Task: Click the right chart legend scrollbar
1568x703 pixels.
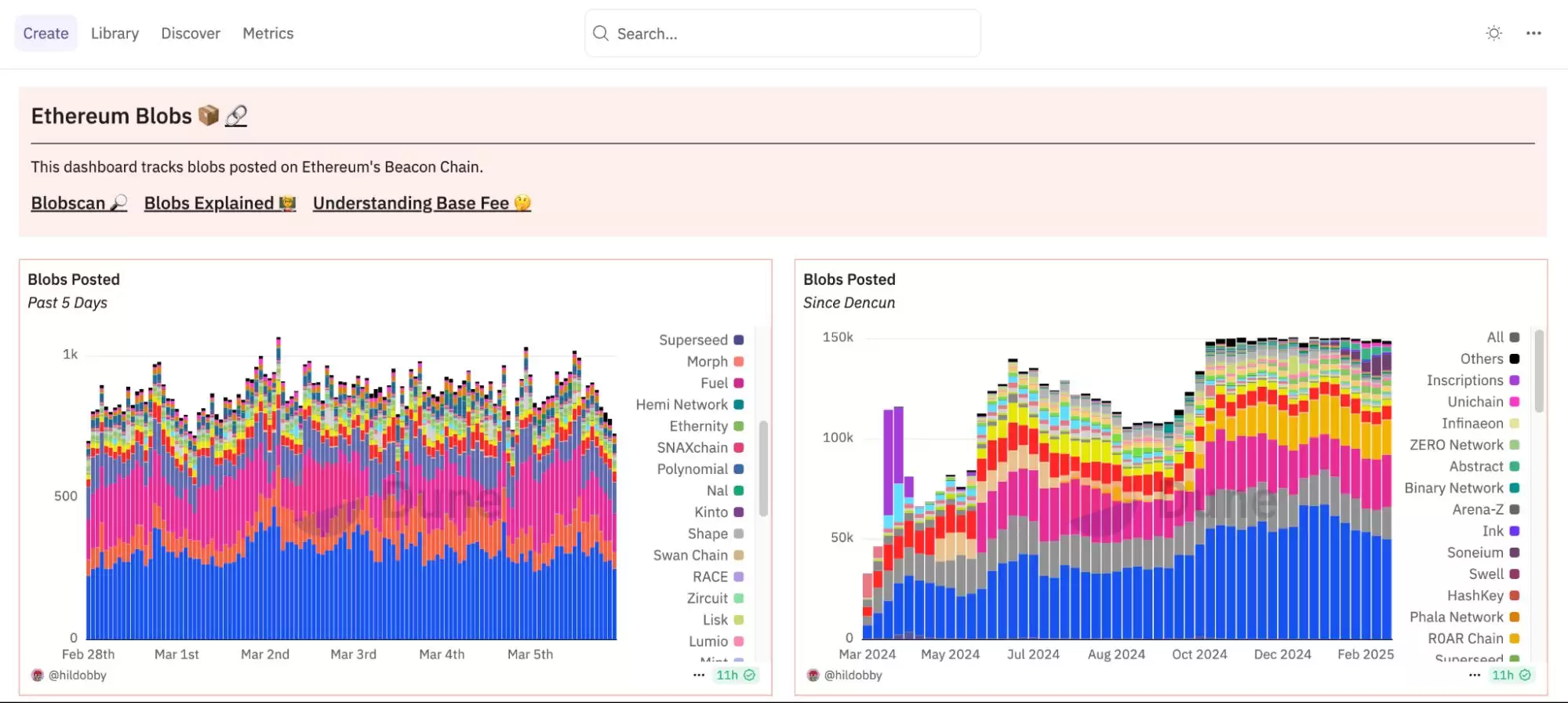Action: pos(1539,370)
